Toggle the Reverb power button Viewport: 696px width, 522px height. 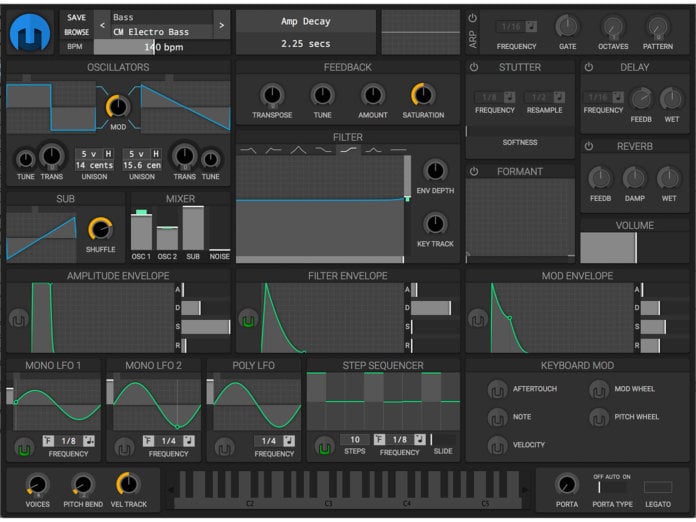589,146
